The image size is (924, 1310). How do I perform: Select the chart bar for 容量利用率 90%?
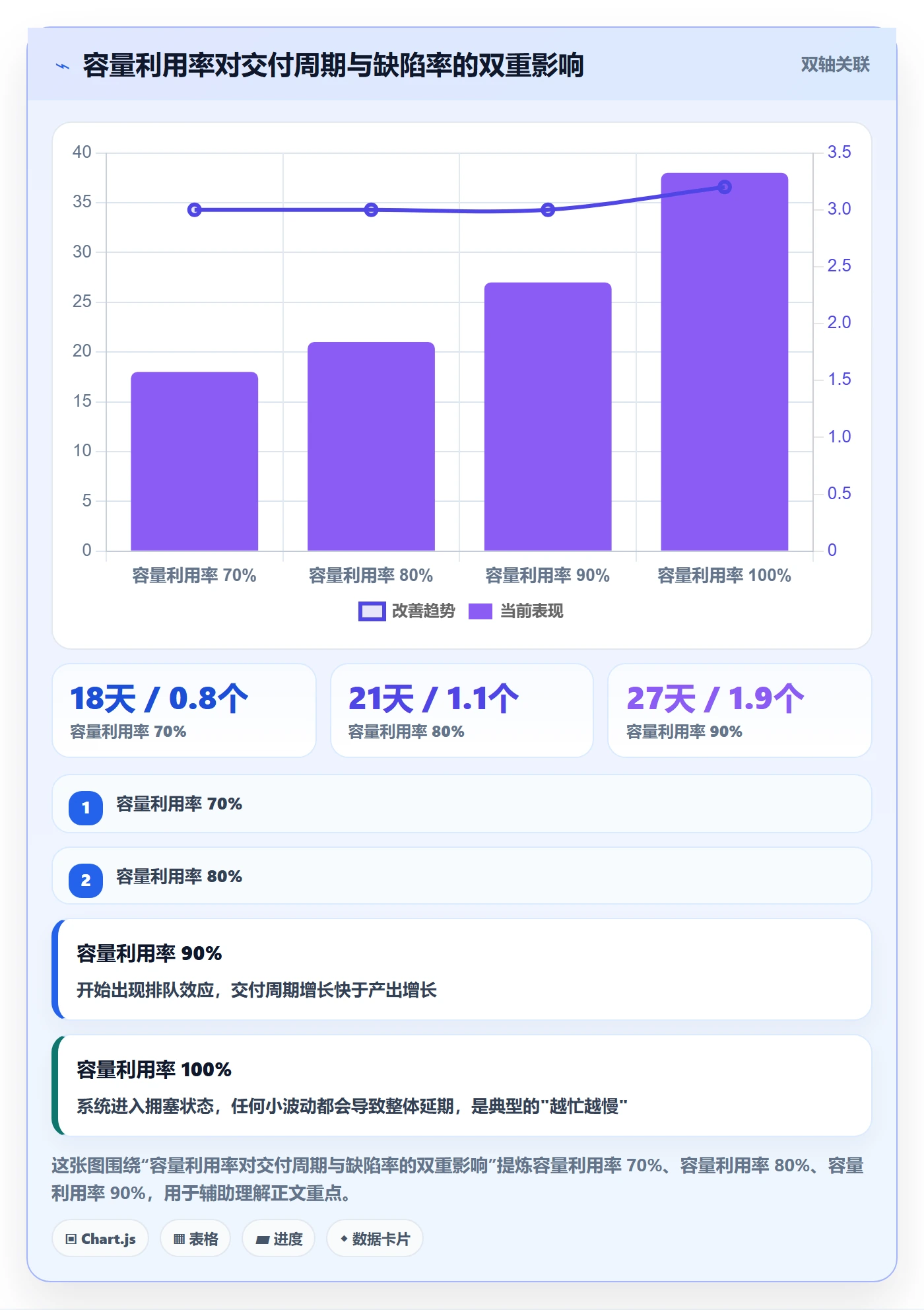pyautogui.click(x=548, y=417)
